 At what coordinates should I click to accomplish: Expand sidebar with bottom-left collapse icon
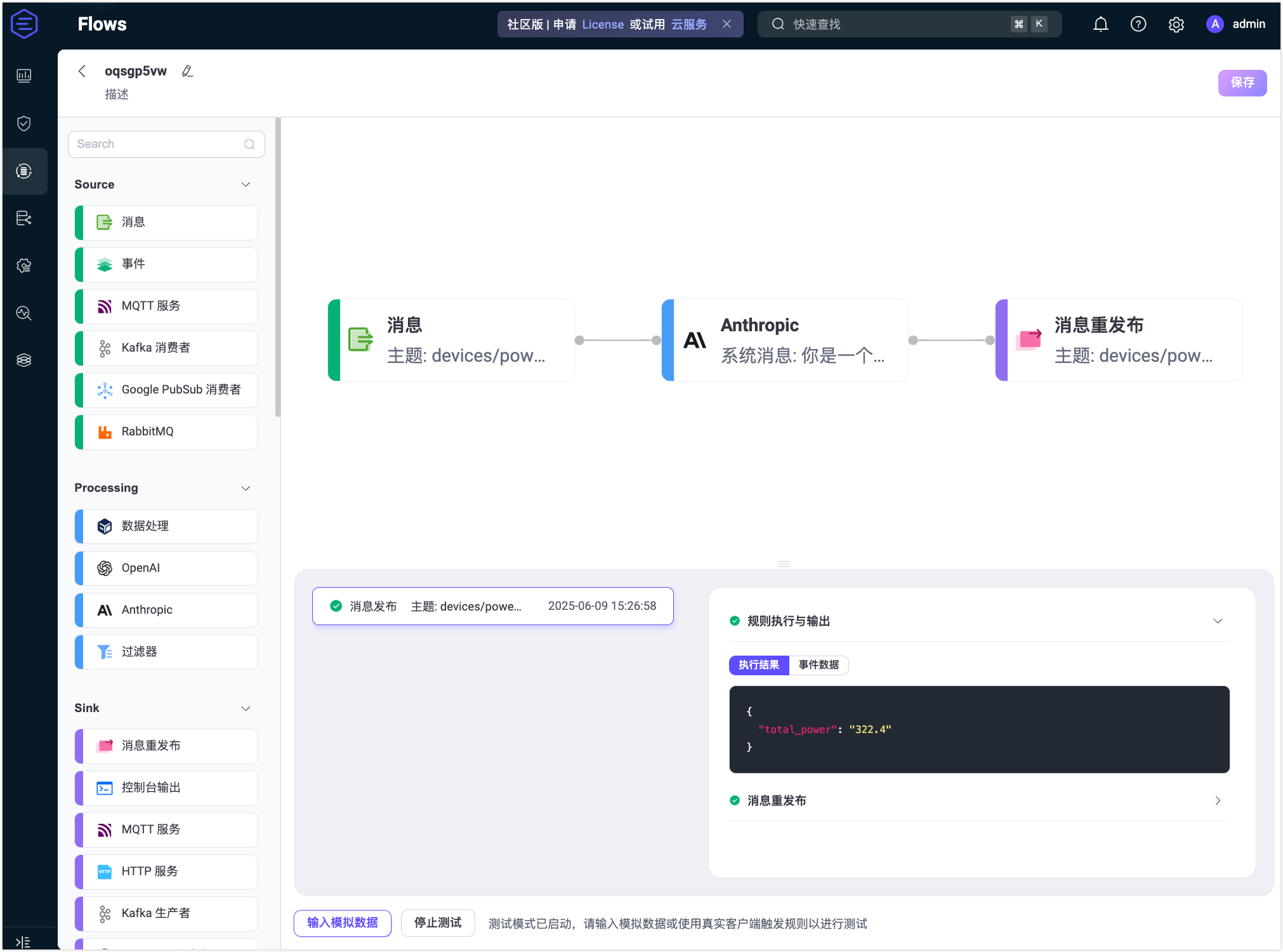[23, 942]
